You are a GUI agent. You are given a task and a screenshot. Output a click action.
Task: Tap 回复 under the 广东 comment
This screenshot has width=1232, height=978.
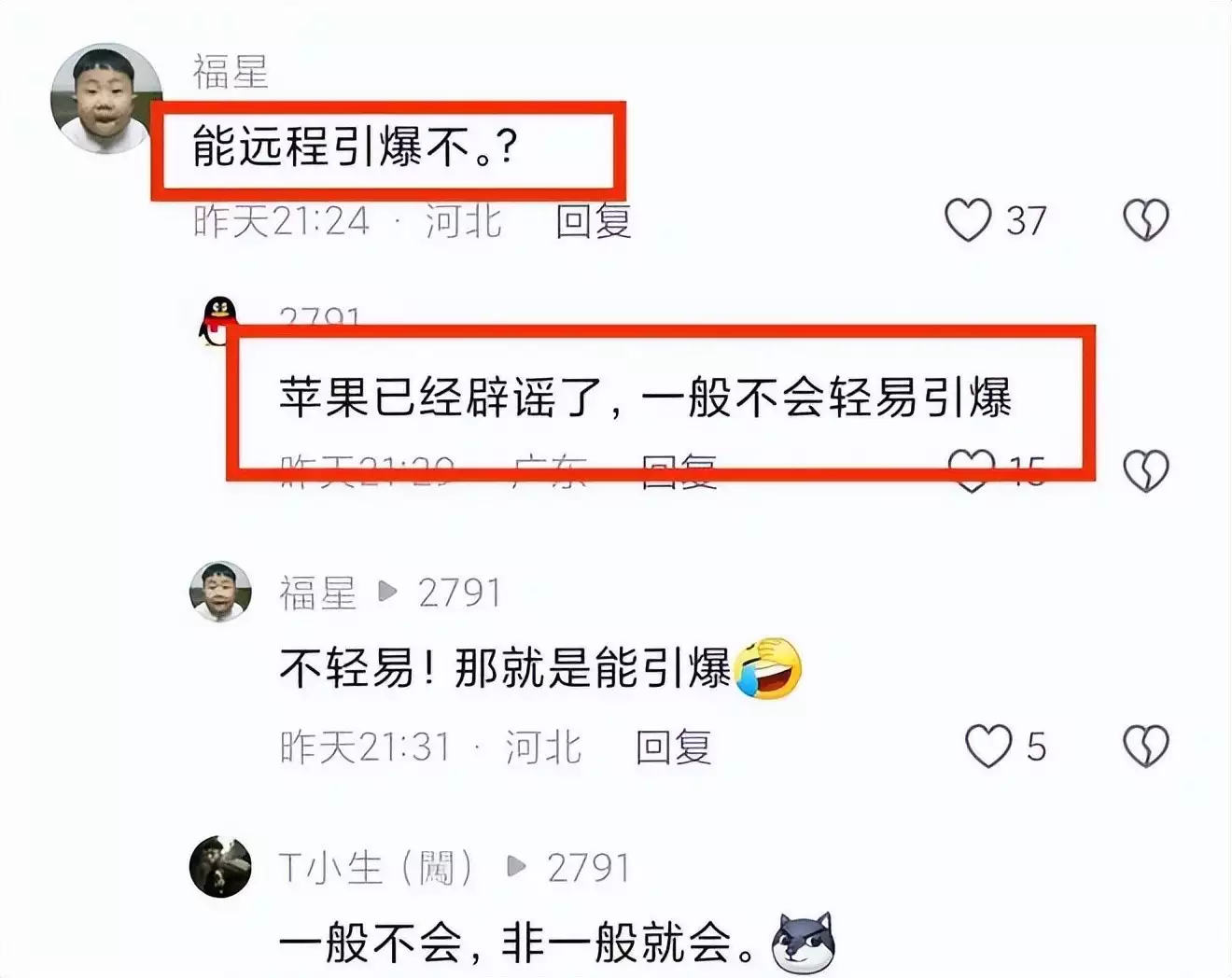pyautogui.click(x=679, y=471)
